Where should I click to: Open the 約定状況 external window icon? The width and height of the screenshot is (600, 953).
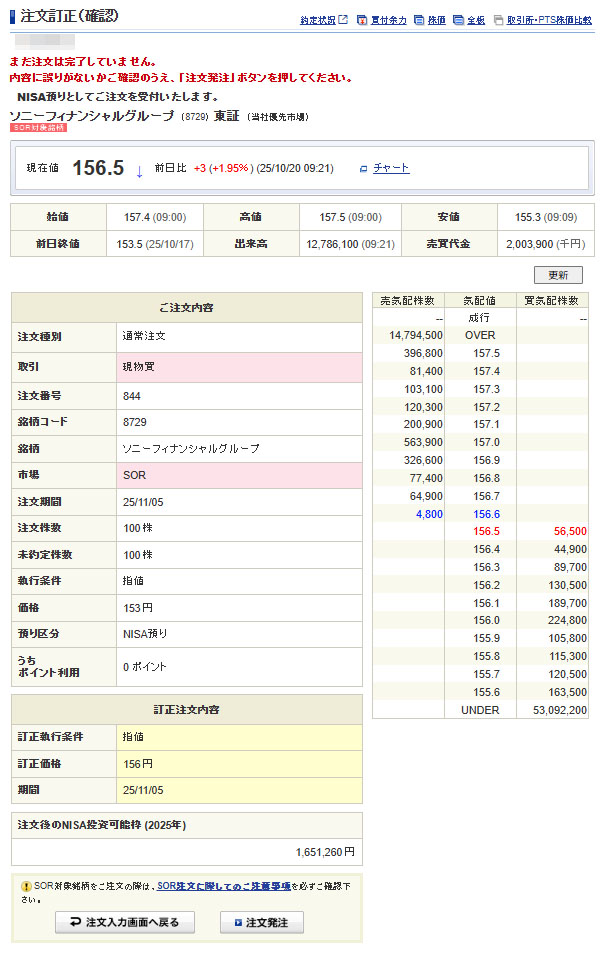pos(343,20)
